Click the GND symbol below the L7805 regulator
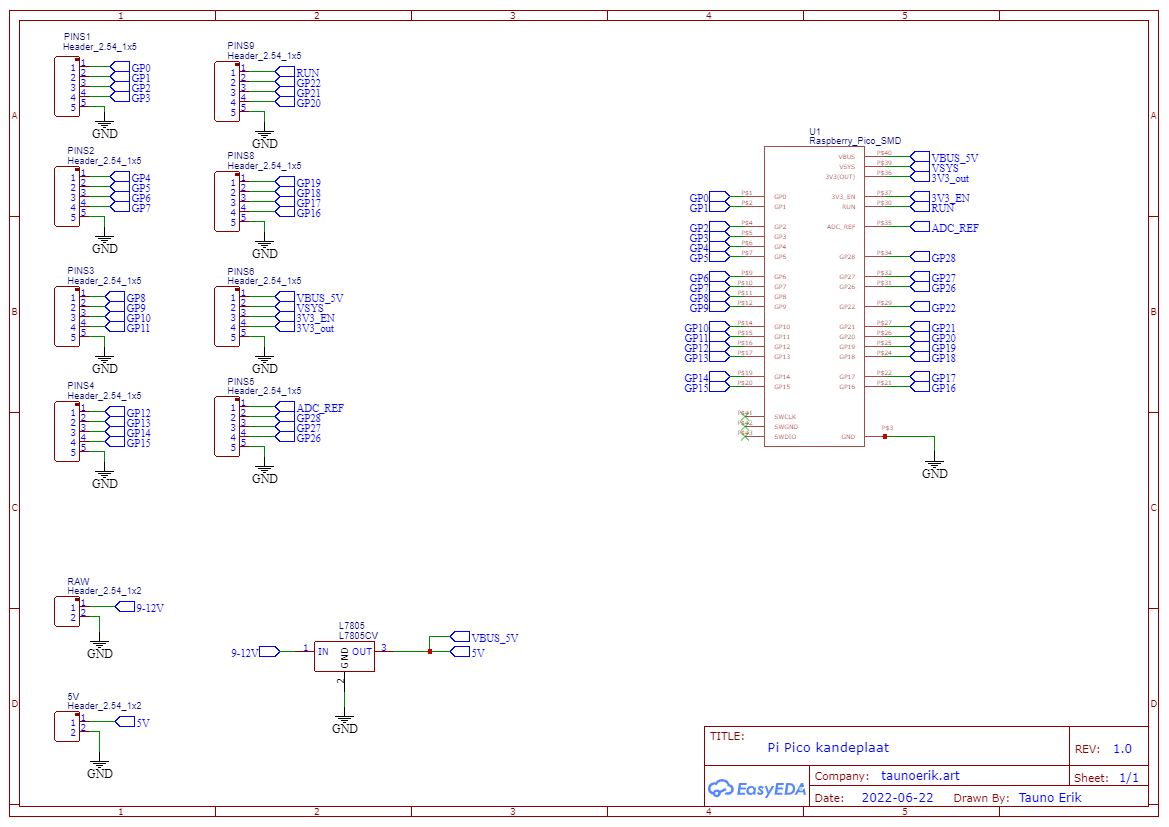Image resolution: width=1169 pixels, height=827 pixels. tap(344, 722)
